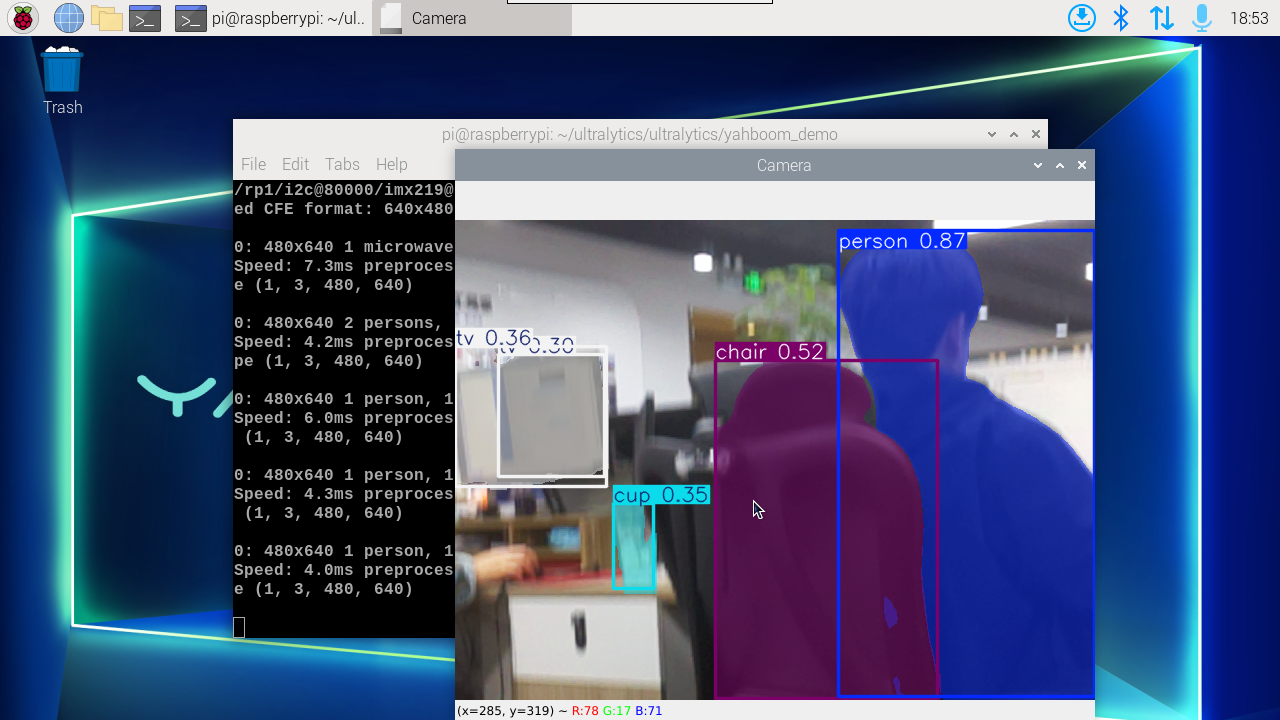Viewport: 1280px width, 720px height.
Task: Click the "0: 480x640 1 microwave" terminal line
Action: 344,247
